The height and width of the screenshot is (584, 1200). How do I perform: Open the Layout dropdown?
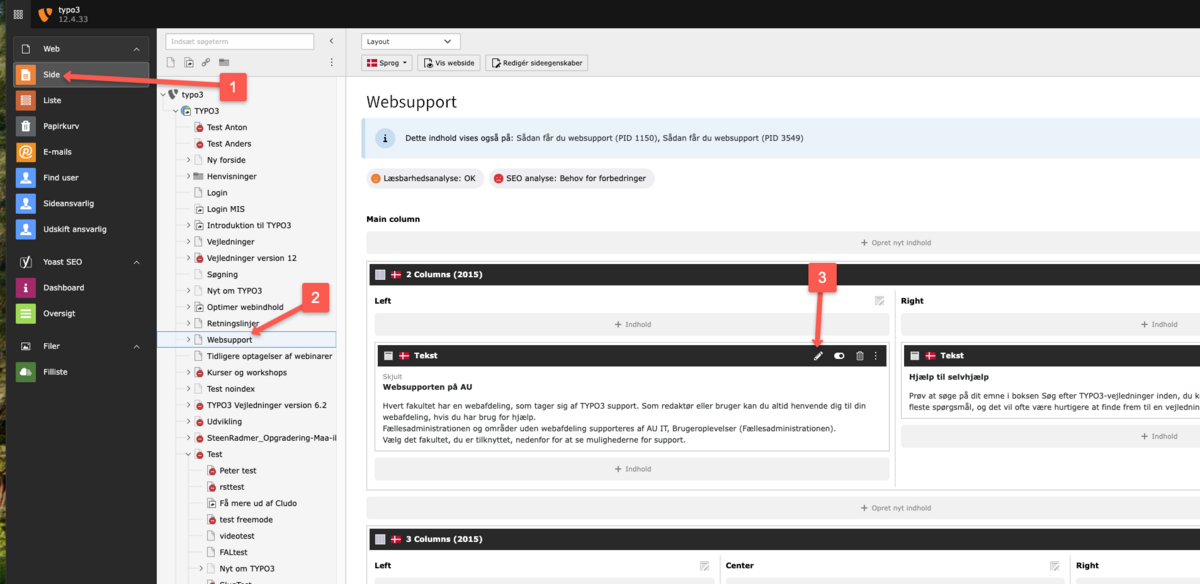[410, 41]
